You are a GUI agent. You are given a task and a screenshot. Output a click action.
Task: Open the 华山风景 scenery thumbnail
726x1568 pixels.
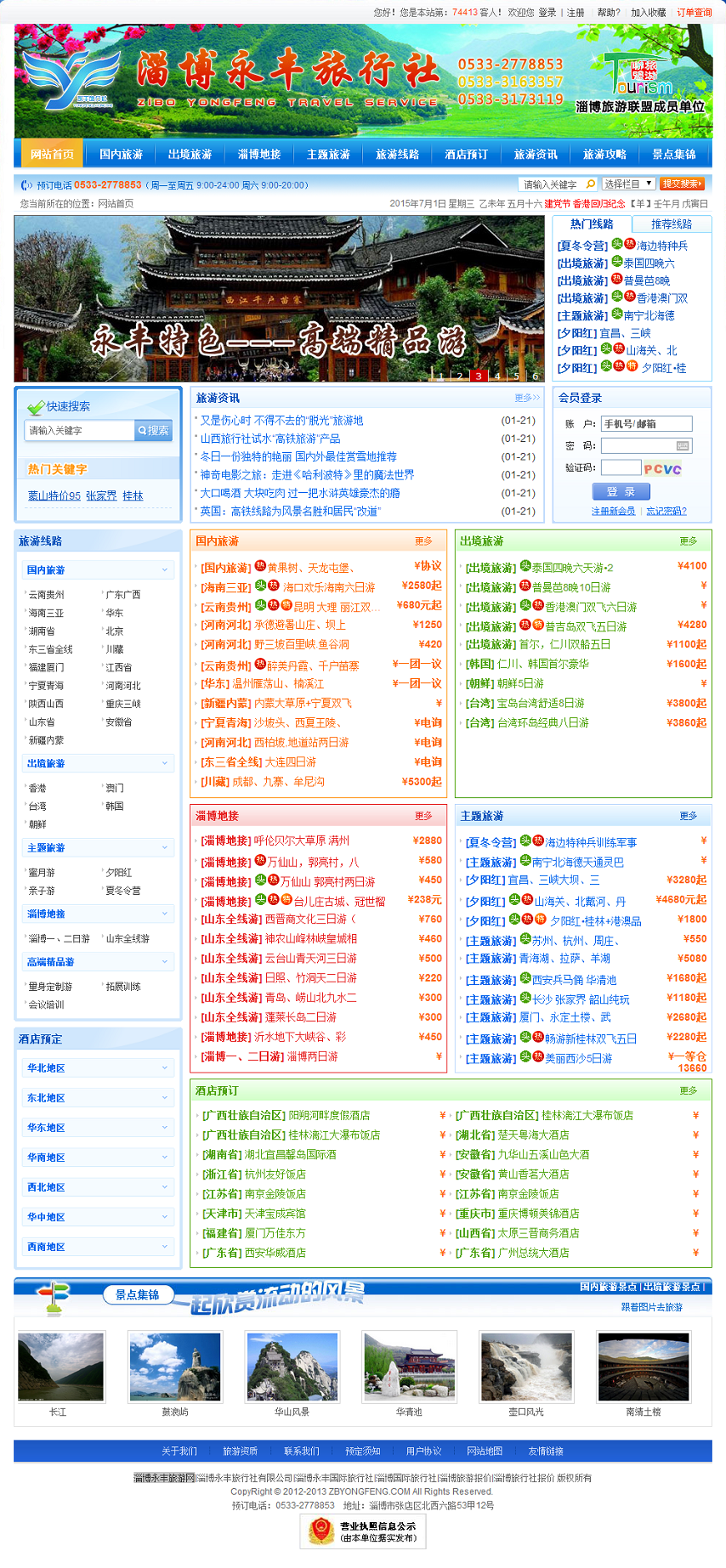(x=292, y=1367)
